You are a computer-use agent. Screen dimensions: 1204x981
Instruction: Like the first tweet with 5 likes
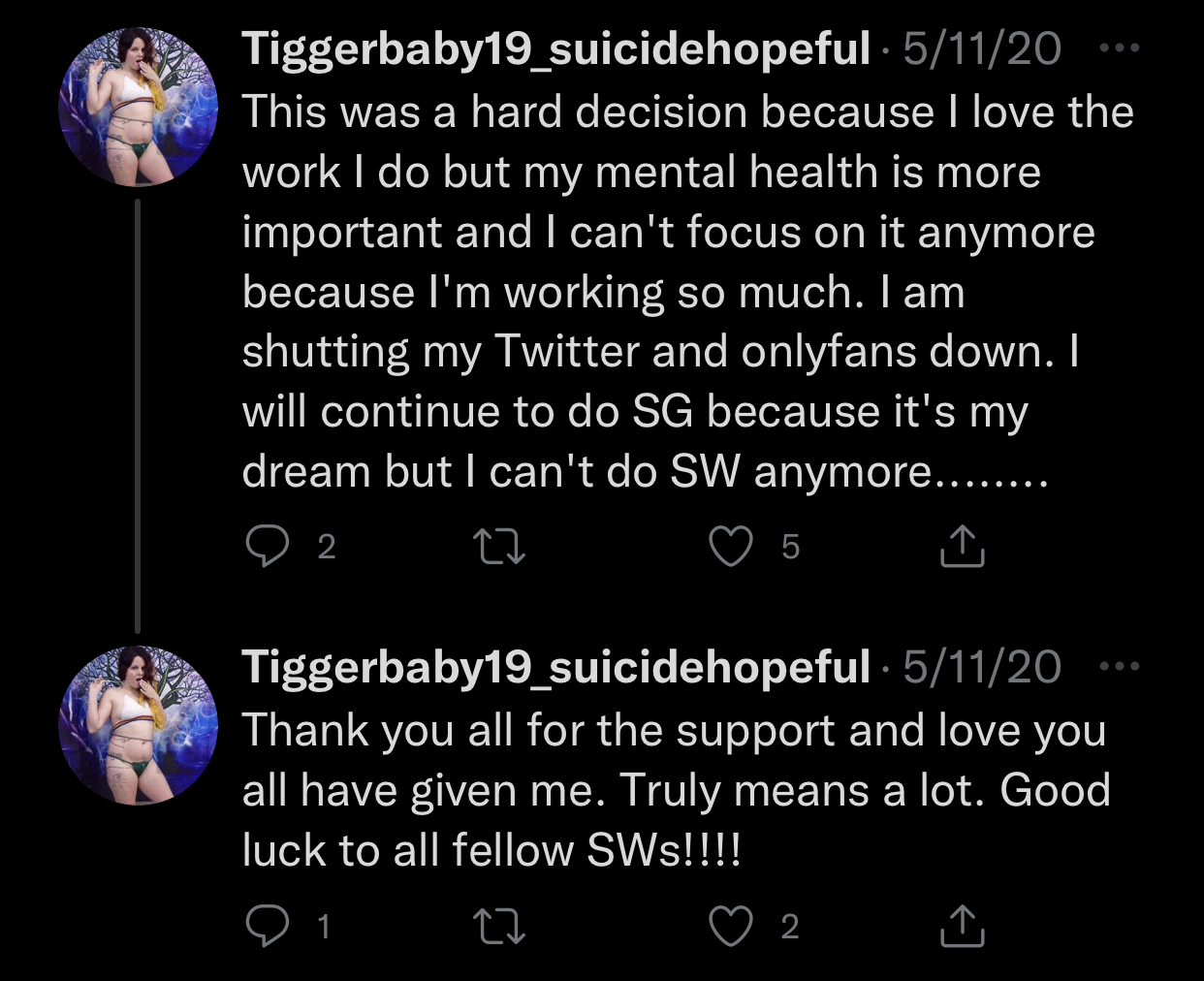(x=731, y=546)
